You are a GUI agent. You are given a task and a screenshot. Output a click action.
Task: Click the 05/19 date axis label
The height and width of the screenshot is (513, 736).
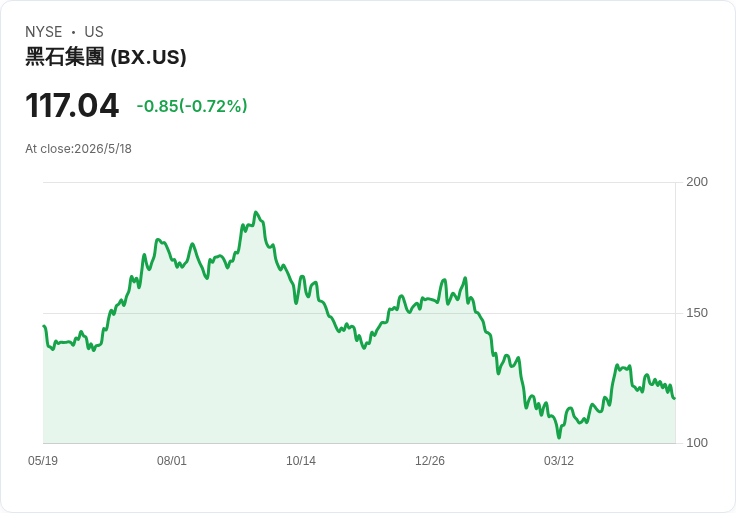click(43, 460)
